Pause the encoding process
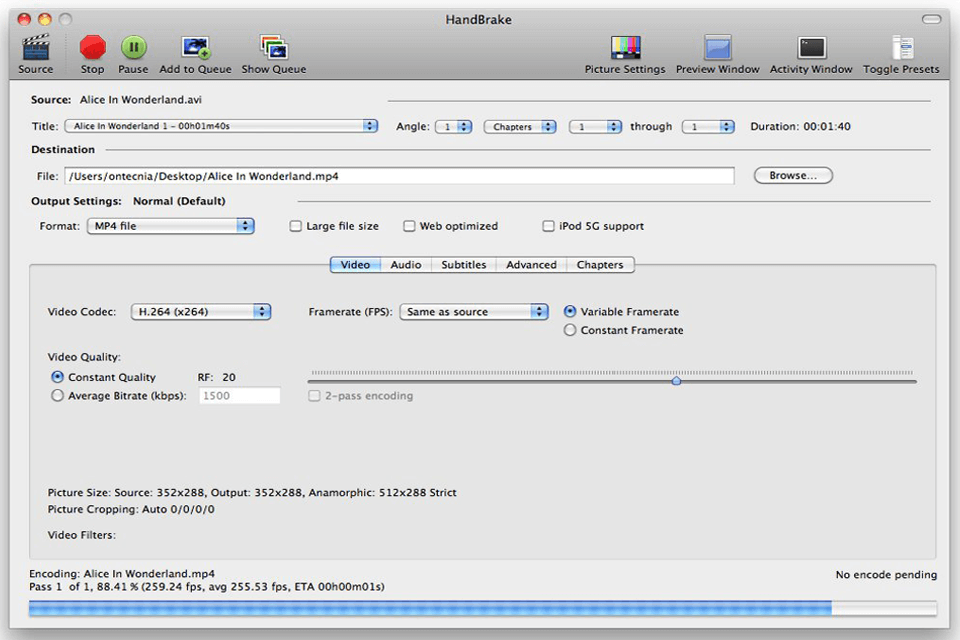Image resolution: width=960 pixels, height=640 pixels. point(133,47)
